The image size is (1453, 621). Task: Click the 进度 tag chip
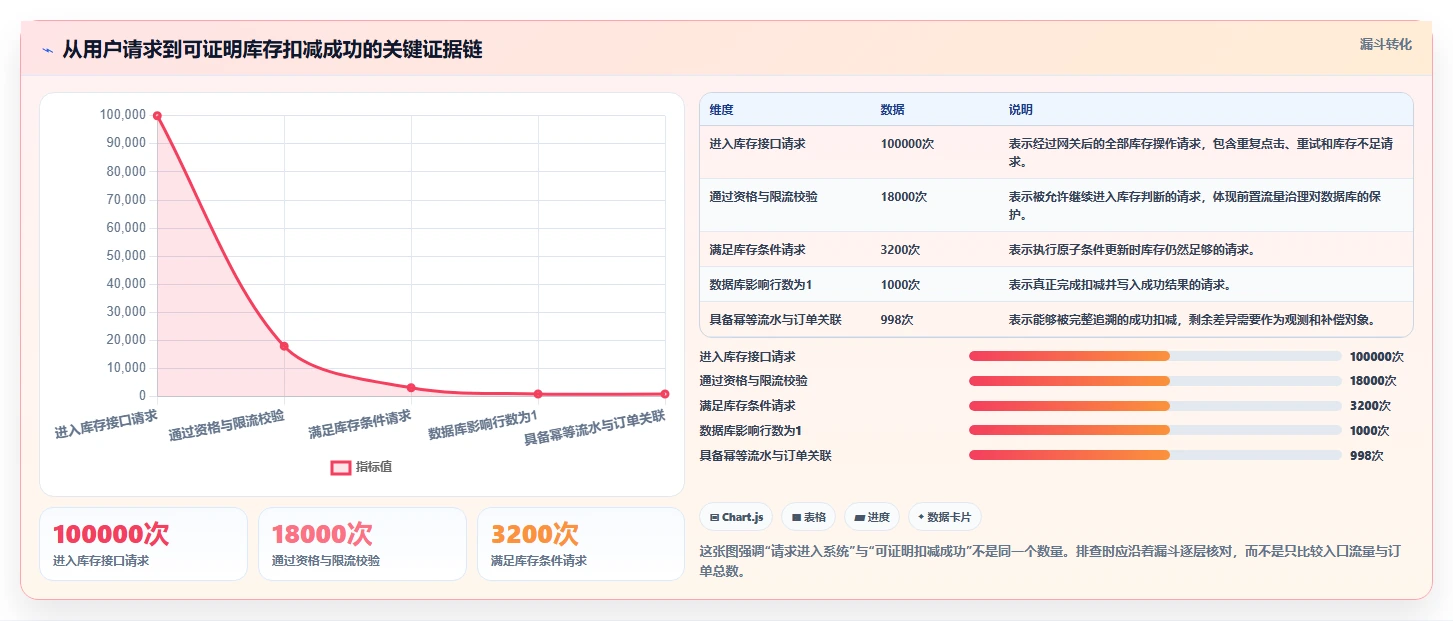[x=872, y=517]
